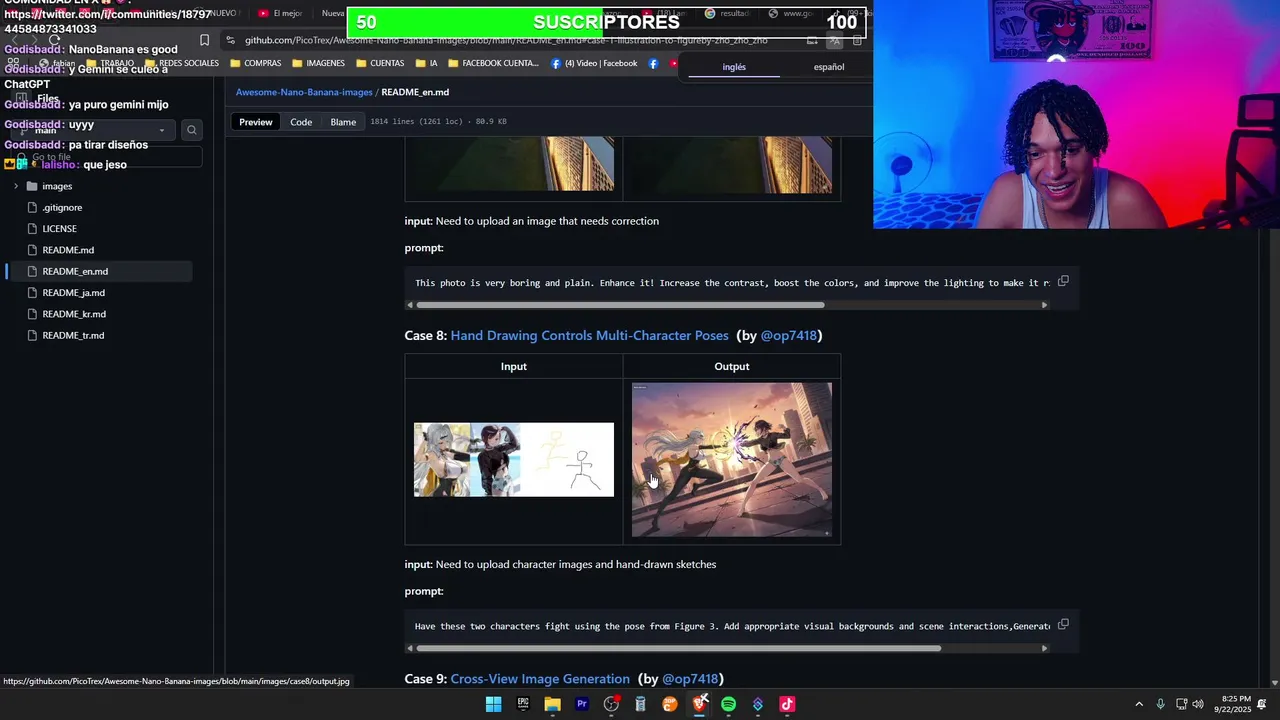Switch to 'El mejor' YouTube tab
The height and width of the screenshot is (720, 1280).
point(280,14)
